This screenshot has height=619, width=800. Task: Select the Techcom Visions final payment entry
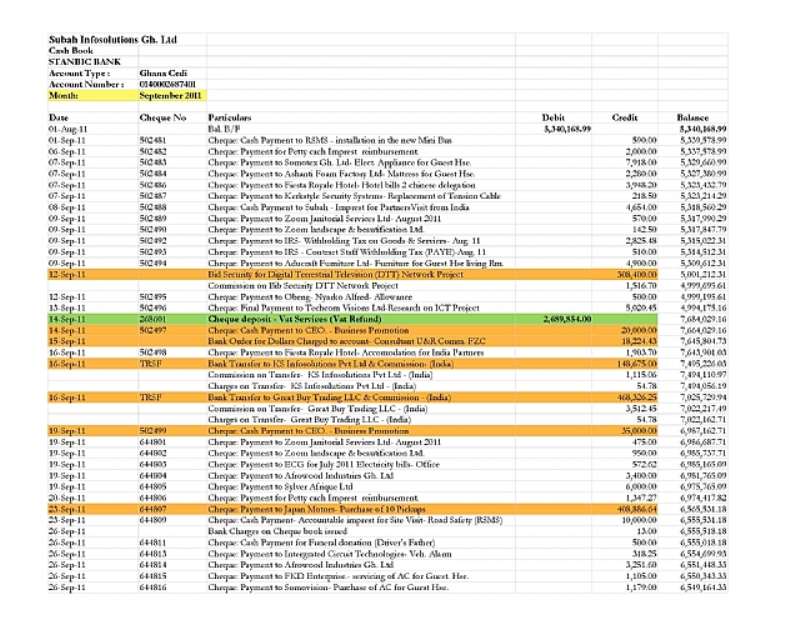343,308
